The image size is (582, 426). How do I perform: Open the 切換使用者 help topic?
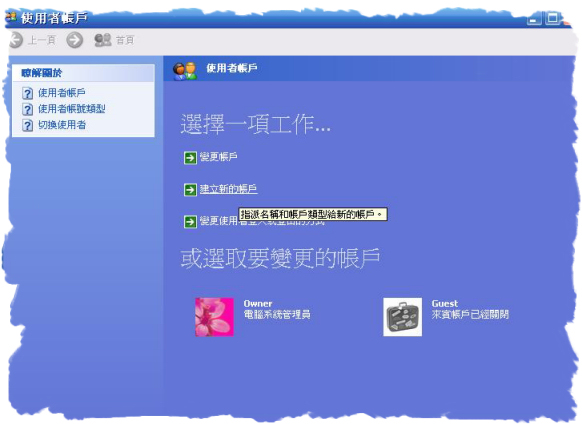click(x=62, y=125)
